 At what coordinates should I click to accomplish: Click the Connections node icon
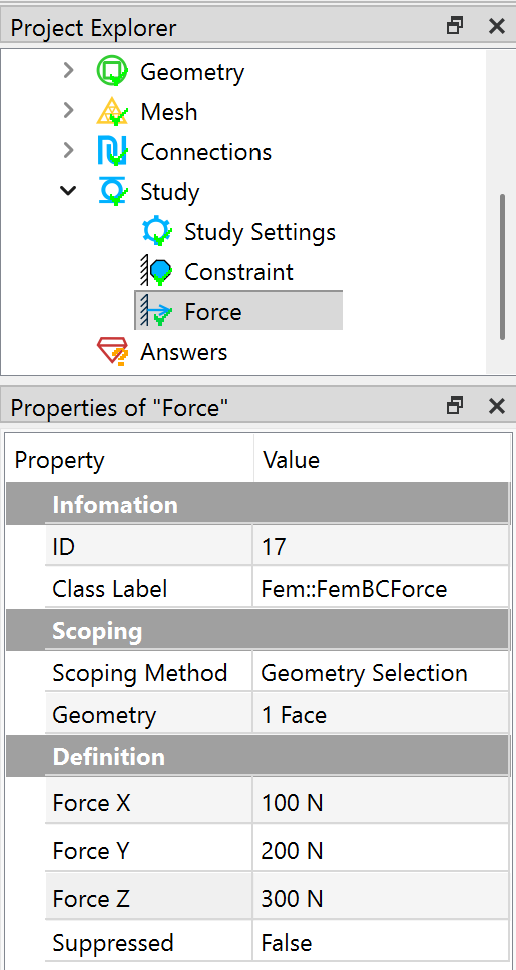pos(113,152)
